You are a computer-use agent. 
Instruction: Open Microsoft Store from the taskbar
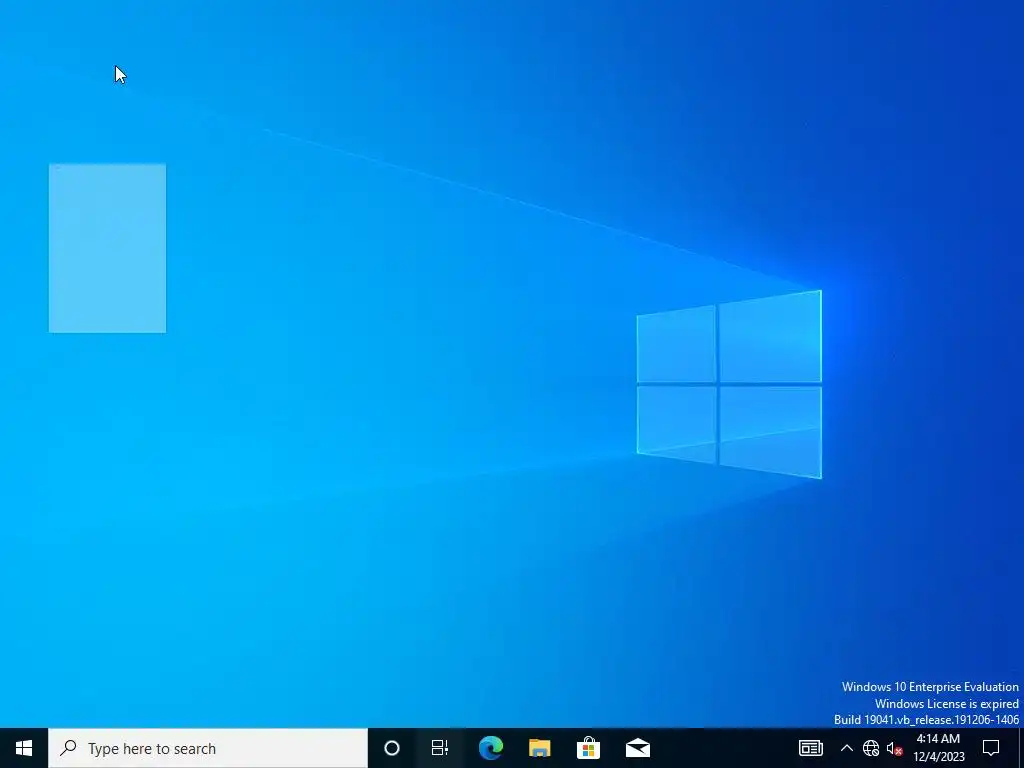point(588,748)
